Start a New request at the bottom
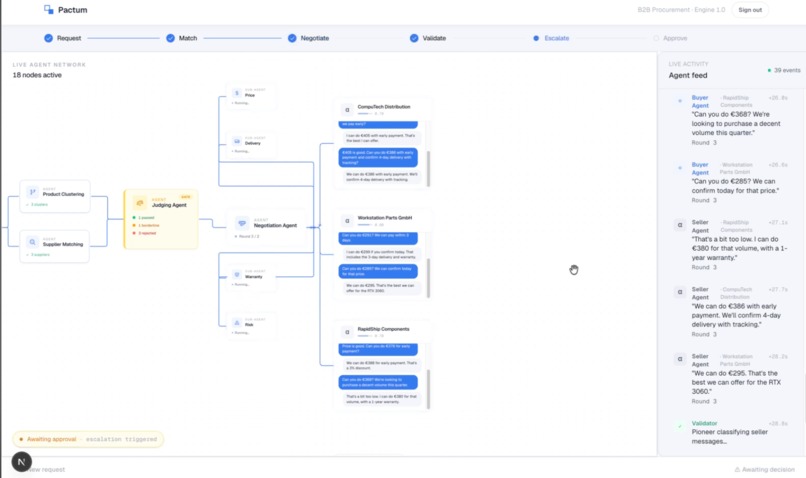This screenshot has height=478, width=806. [x=47, y=469]
